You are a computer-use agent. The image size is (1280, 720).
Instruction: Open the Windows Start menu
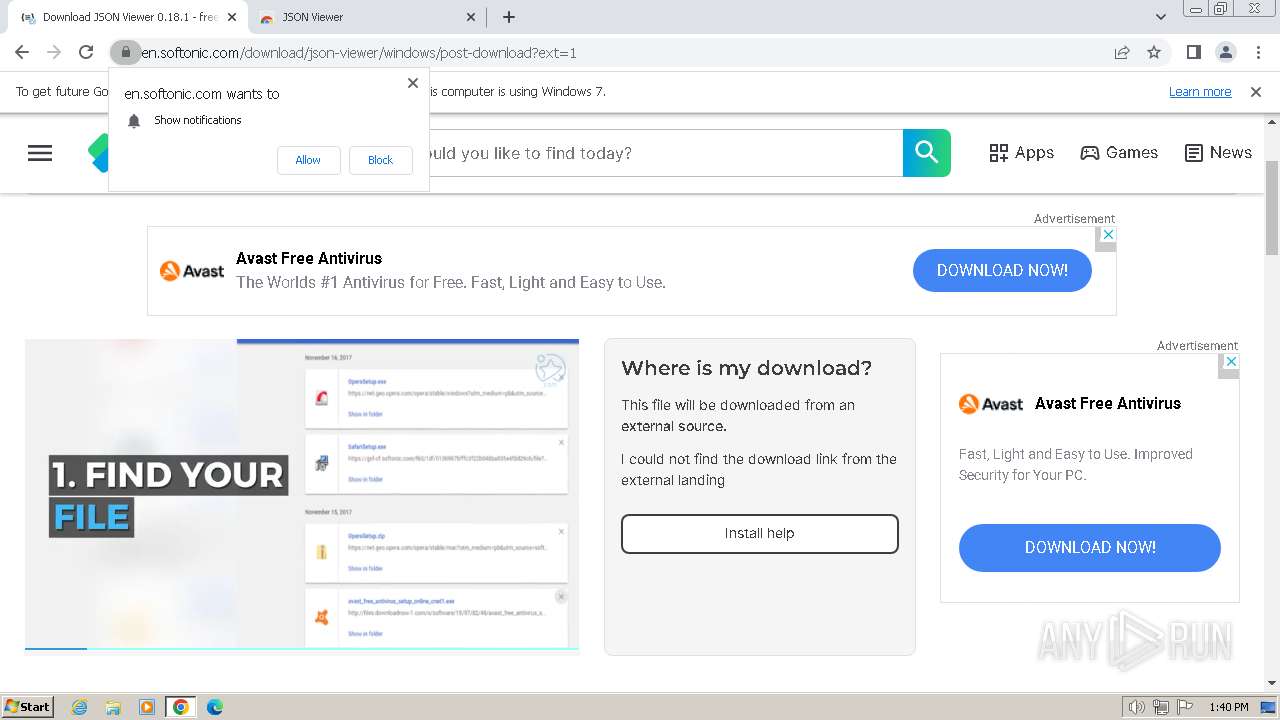(x=28, y=706)
